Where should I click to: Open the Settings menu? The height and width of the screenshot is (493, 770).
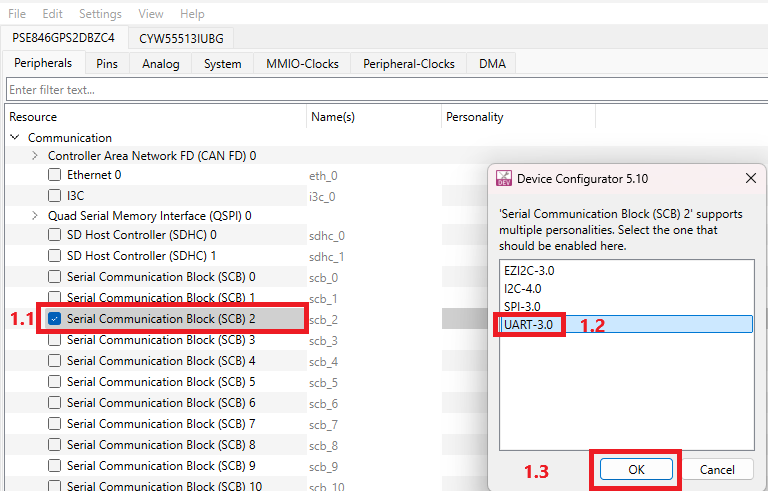pyautogui.click(x=100, y=14)
